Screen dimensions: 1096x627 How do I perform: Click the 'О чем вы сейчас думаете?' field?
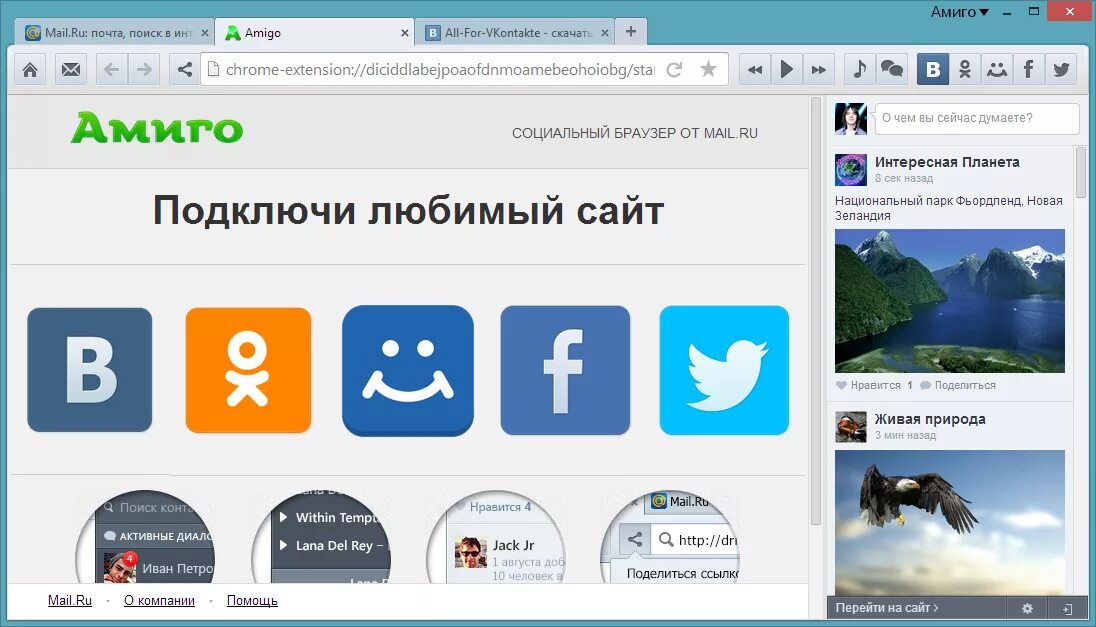977,118
